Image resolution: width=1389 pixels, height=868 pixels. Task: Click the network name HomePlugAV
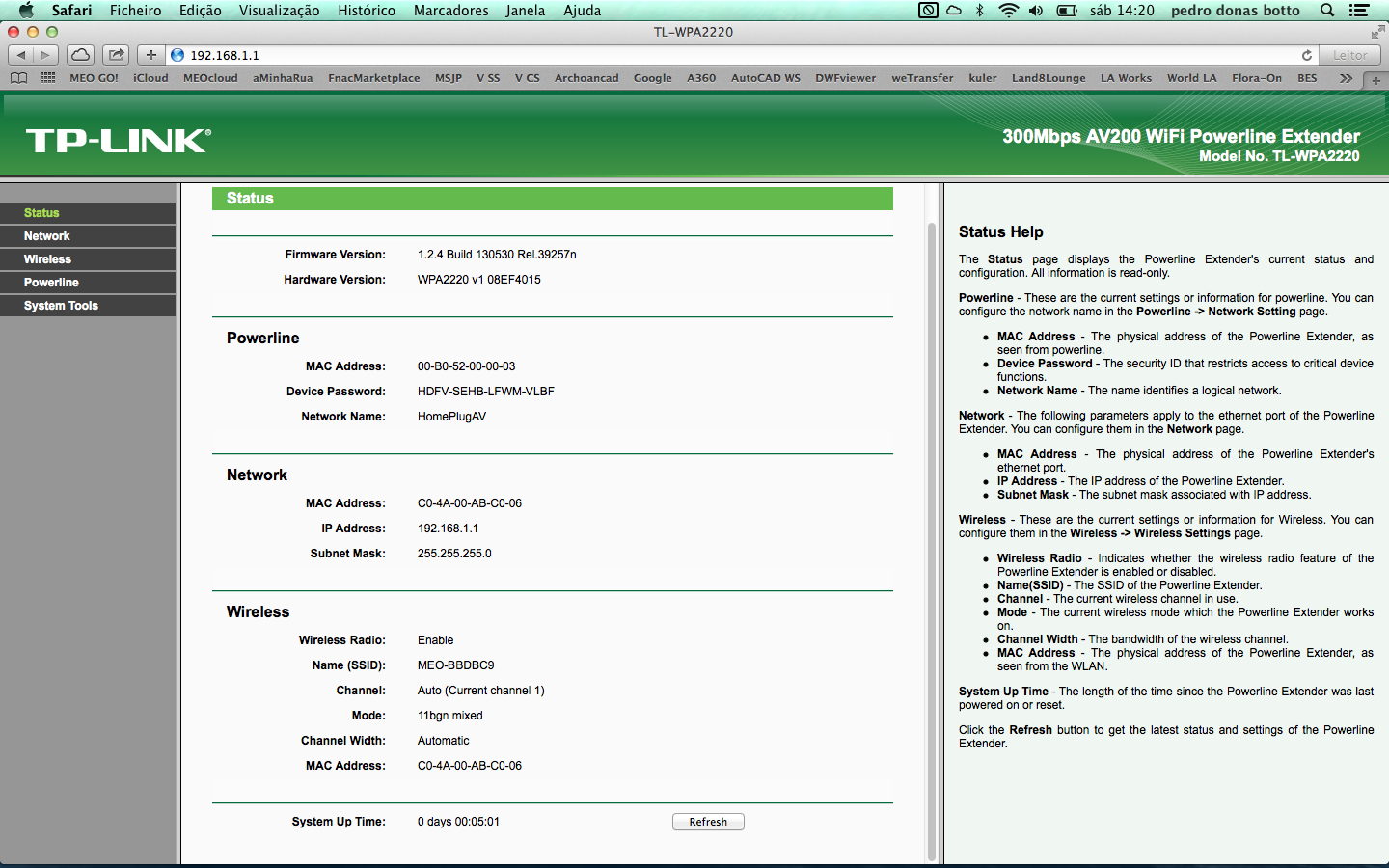pos(451,417)
